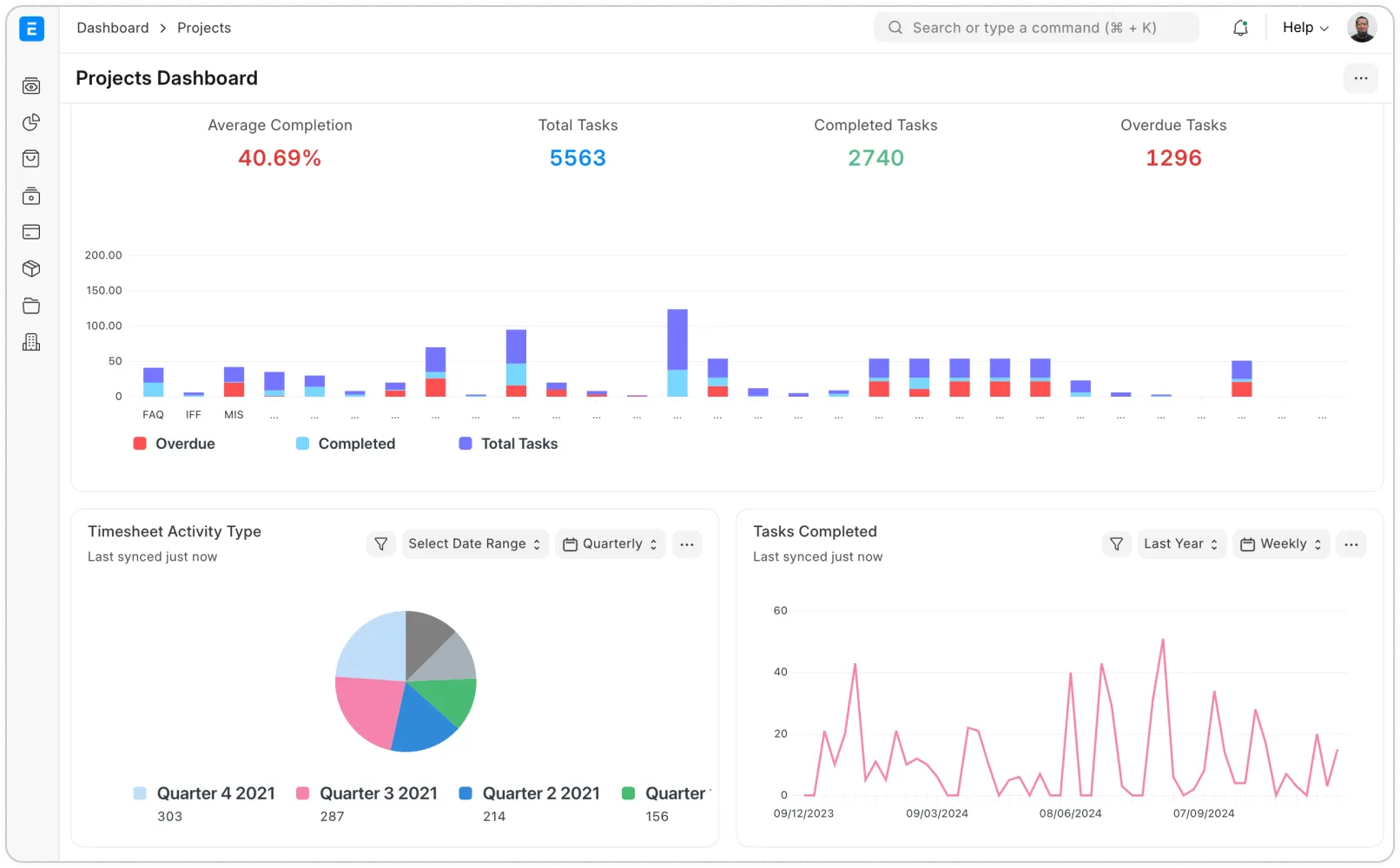Select the money envelope icon in the sidebar
This screenshot has height=868, width=1400.
coord(30,195)
